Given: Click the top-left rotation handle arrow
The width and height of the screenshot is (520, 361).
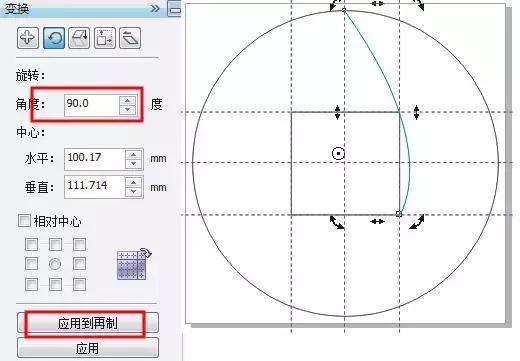Looking at the screenshot, I should [335, 5].
